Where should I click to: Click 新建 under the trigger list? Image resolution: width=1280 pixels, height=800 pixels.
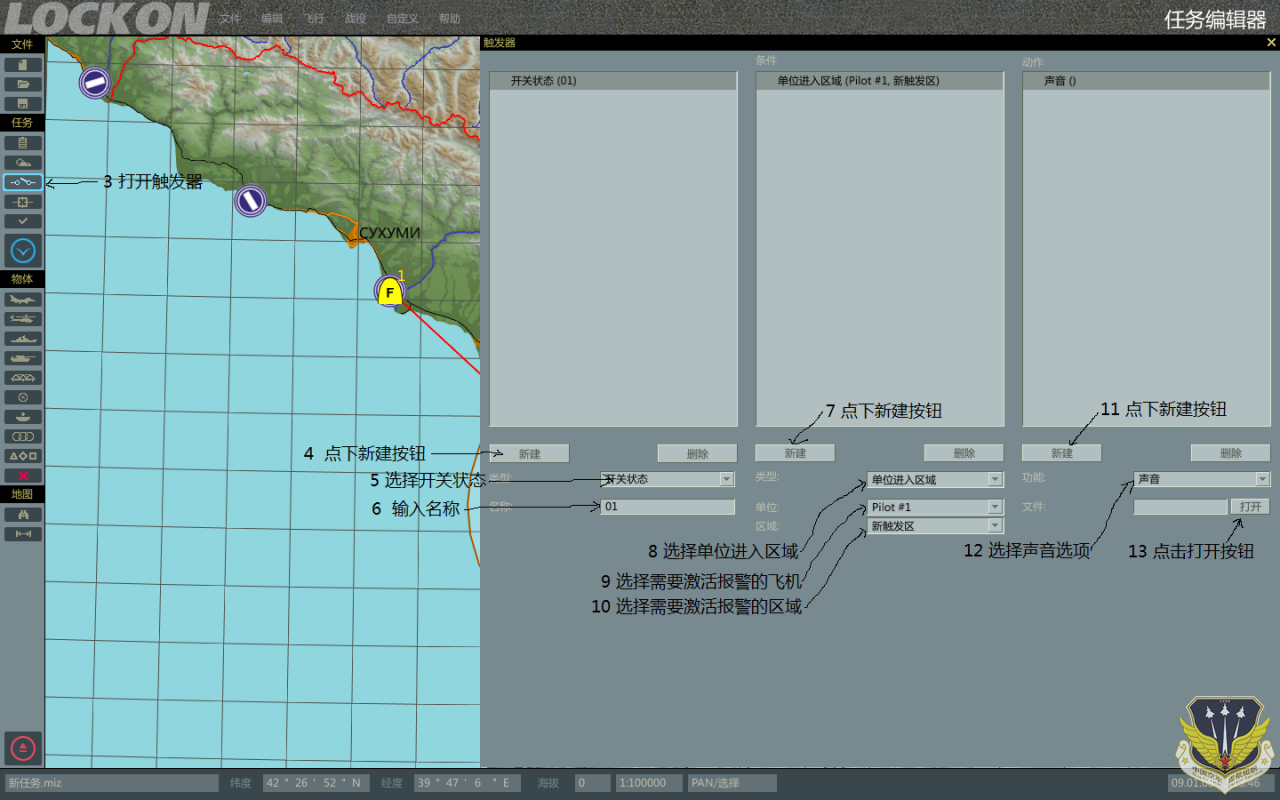coord(529,454)
